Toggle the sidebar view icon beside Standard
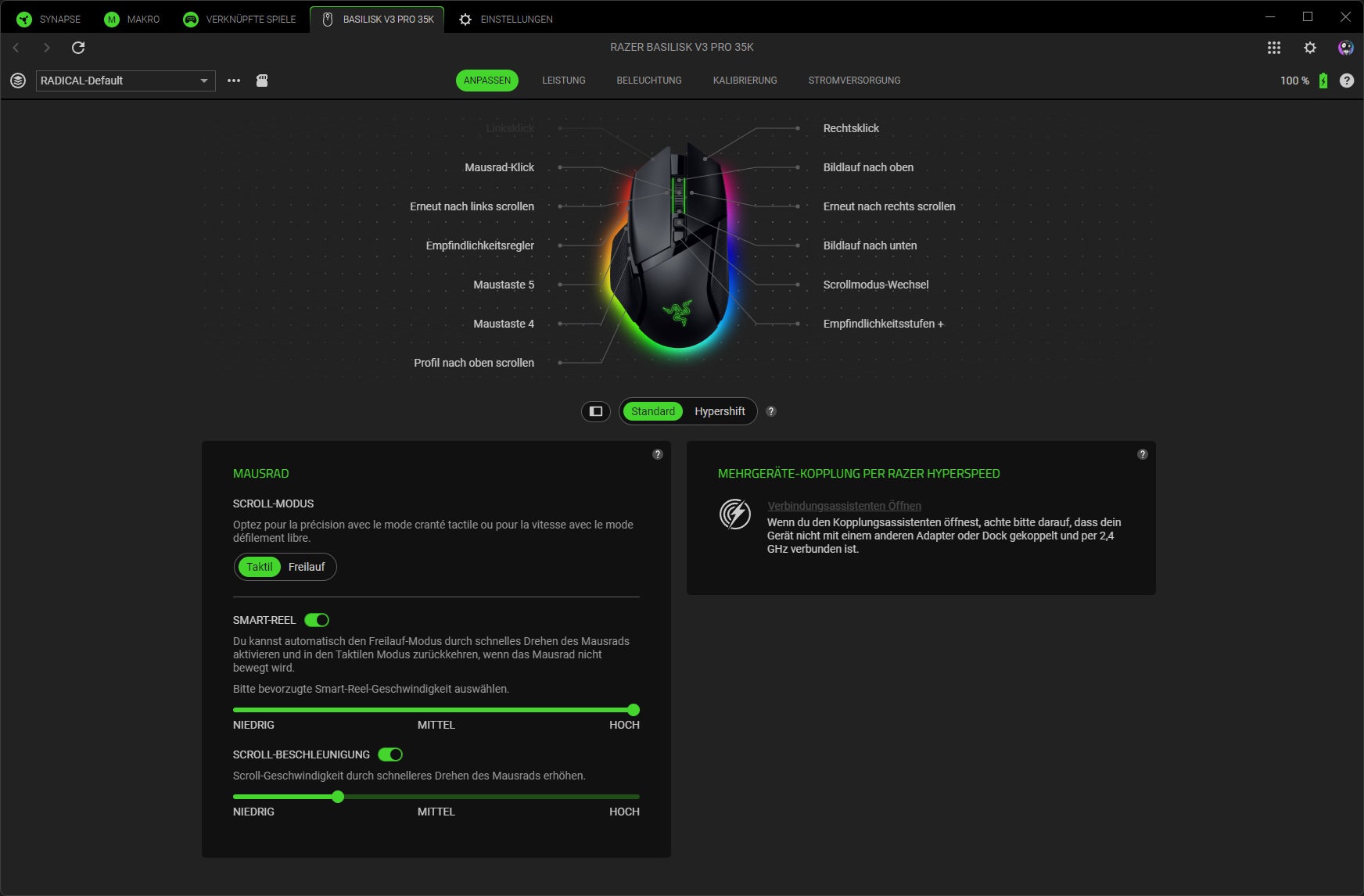This screenshot has height=896, width=1364. point(596,411)
